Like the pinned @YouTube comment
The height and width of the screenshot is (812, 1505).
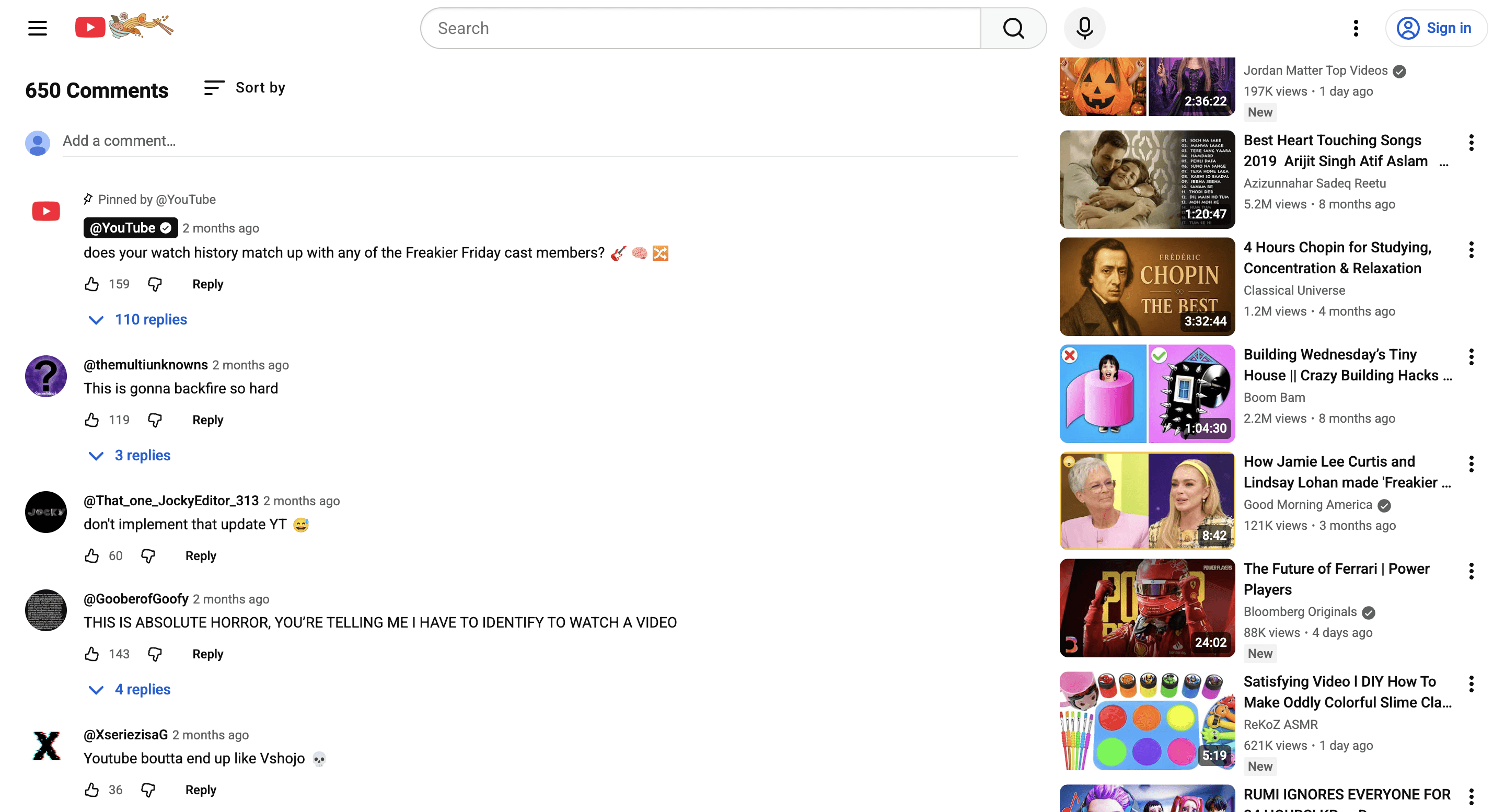91,284
